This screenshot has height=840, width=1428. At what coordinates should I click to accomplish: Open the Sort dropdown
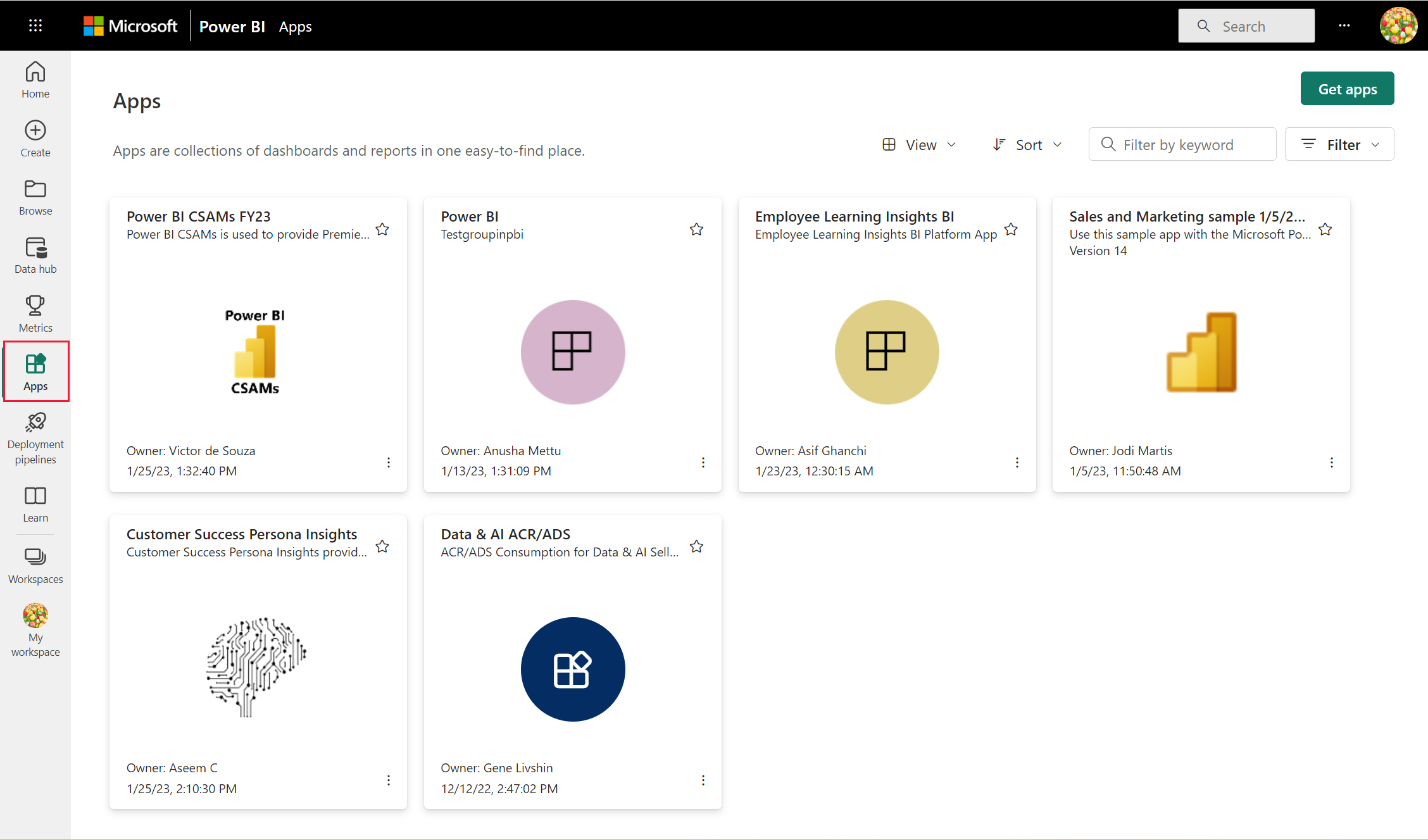[1027, 145]
